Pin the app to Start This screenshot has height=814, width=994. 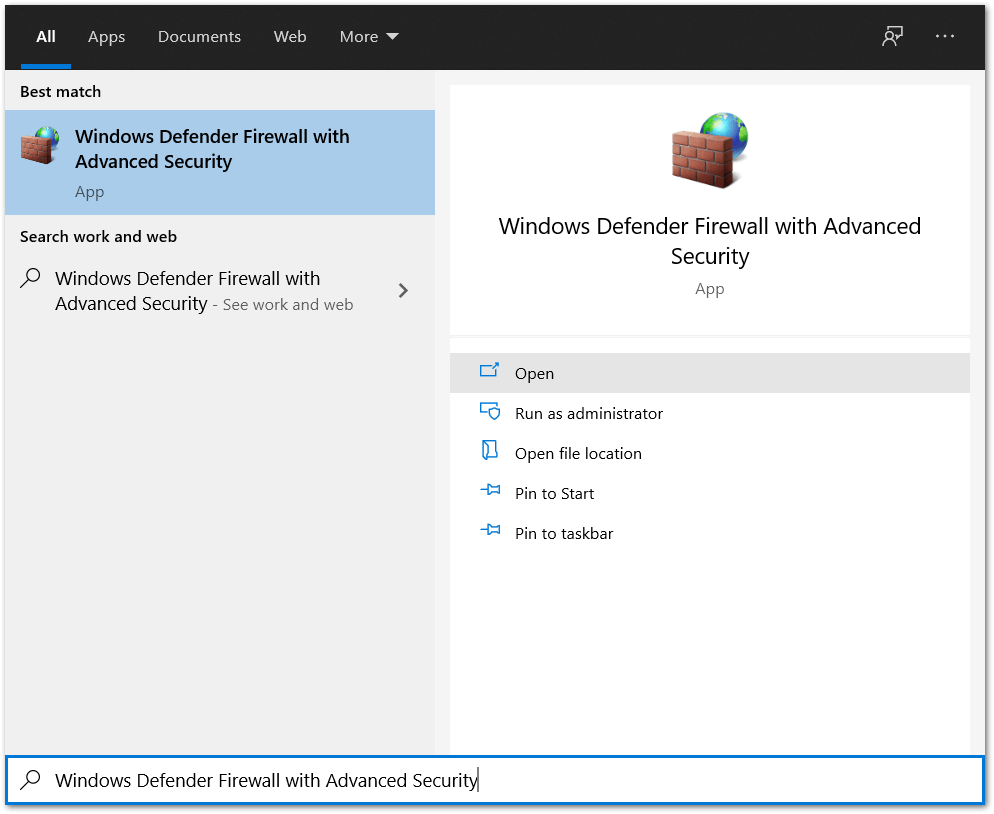pos(710,493)
